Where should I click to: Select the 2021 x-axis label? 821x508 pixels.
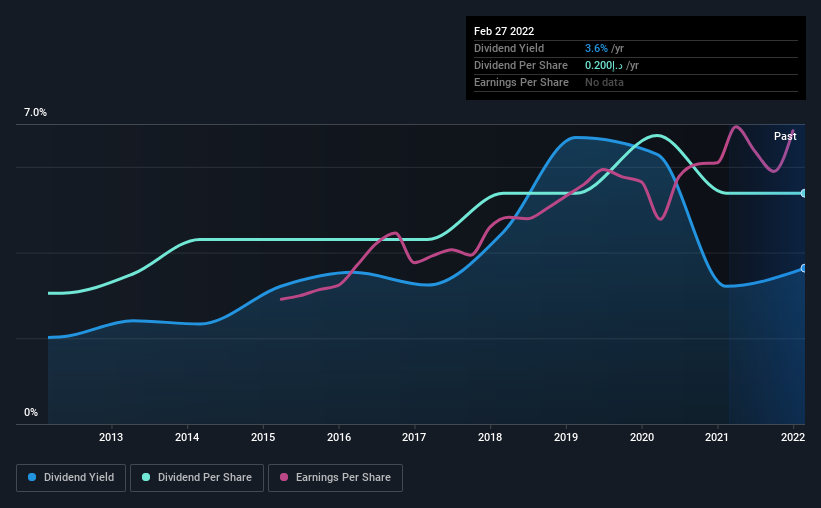pyautogui.click(x=716, y=437)
